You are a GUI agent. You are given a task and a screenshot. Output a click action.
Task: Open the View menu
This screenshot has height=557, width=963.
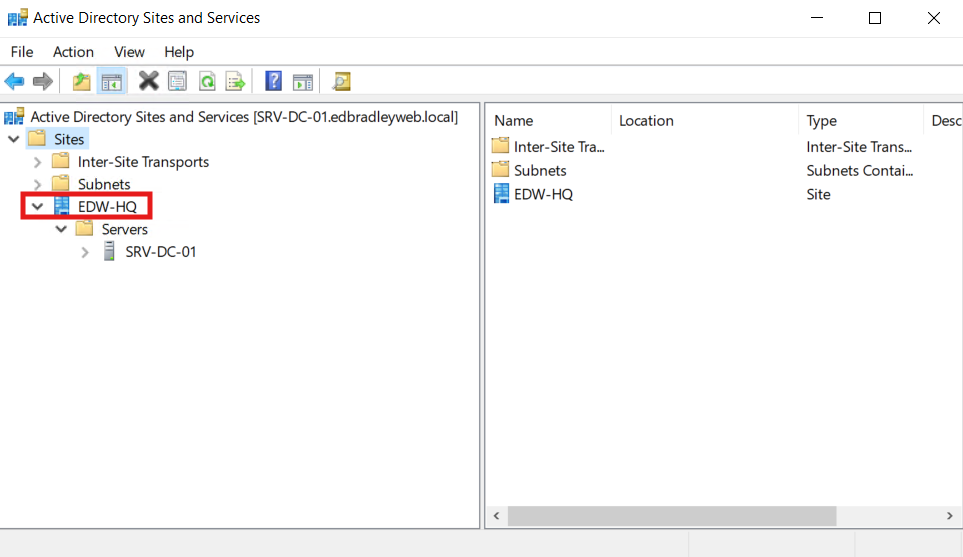pyautogui.click(x=129, y=52)
